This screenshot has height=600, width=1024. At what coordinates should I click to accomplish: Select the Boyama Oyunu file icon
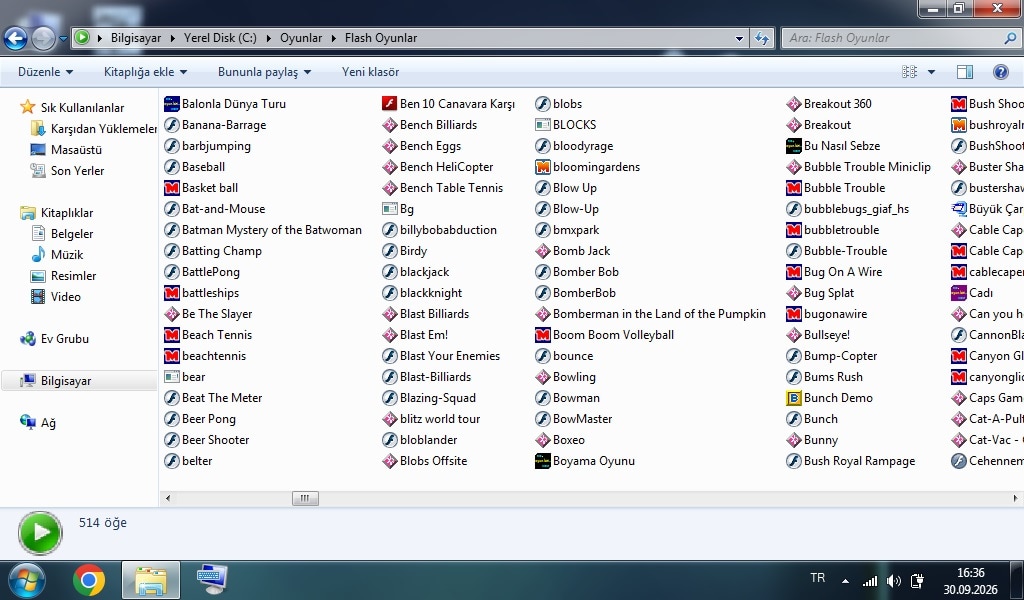click(543, 461)
